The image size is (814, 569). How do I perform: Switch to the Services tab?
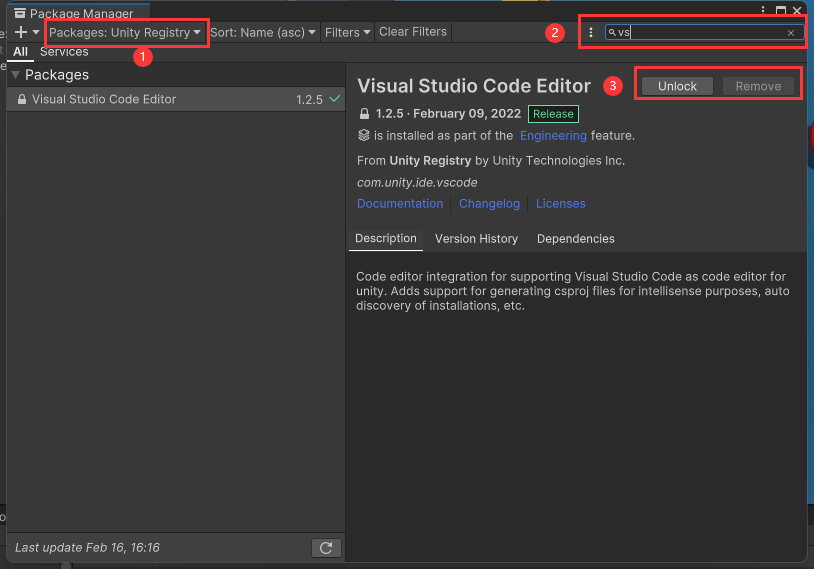64,52
